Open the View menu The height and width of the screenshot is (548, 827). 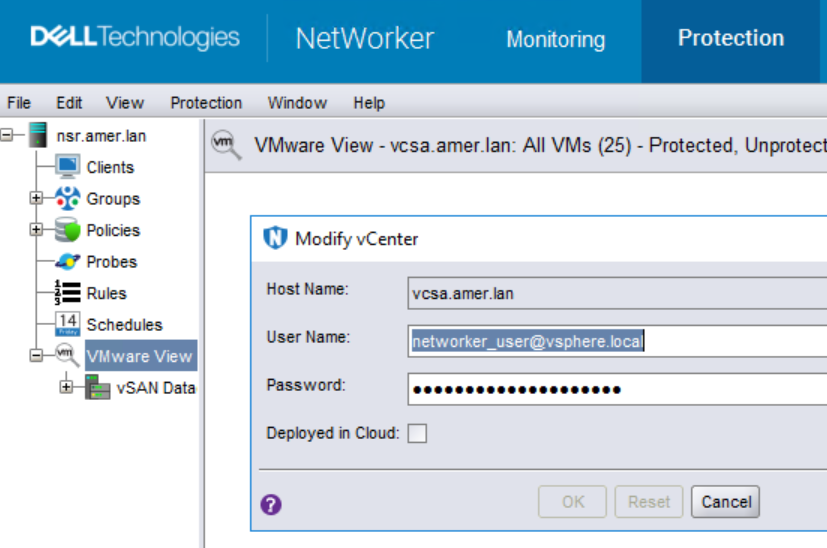125,102
